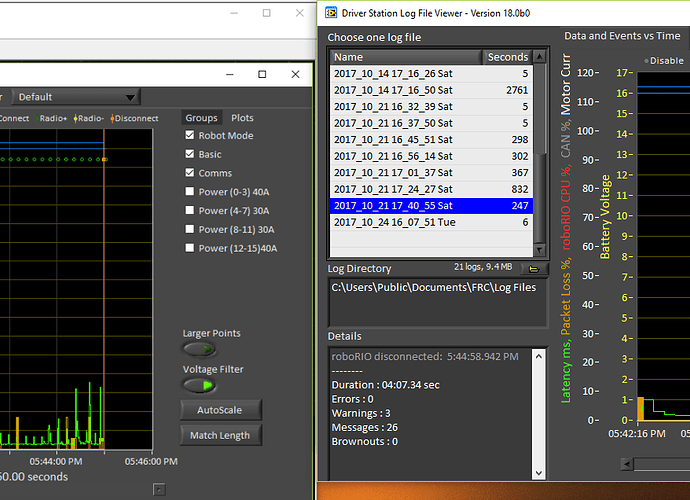Viewport: 690px width, 500px height.
Task: Click left arrow of the graph horizontal scrollbar
Action: [627, 464]
